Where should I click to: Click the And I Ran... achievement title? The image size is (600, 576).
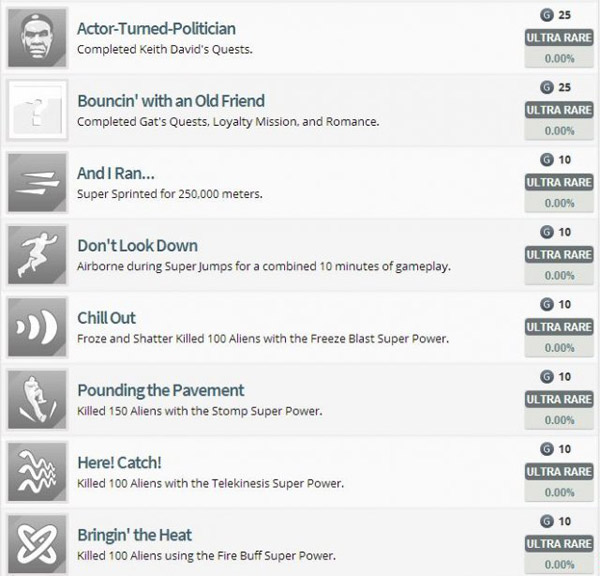116,173
